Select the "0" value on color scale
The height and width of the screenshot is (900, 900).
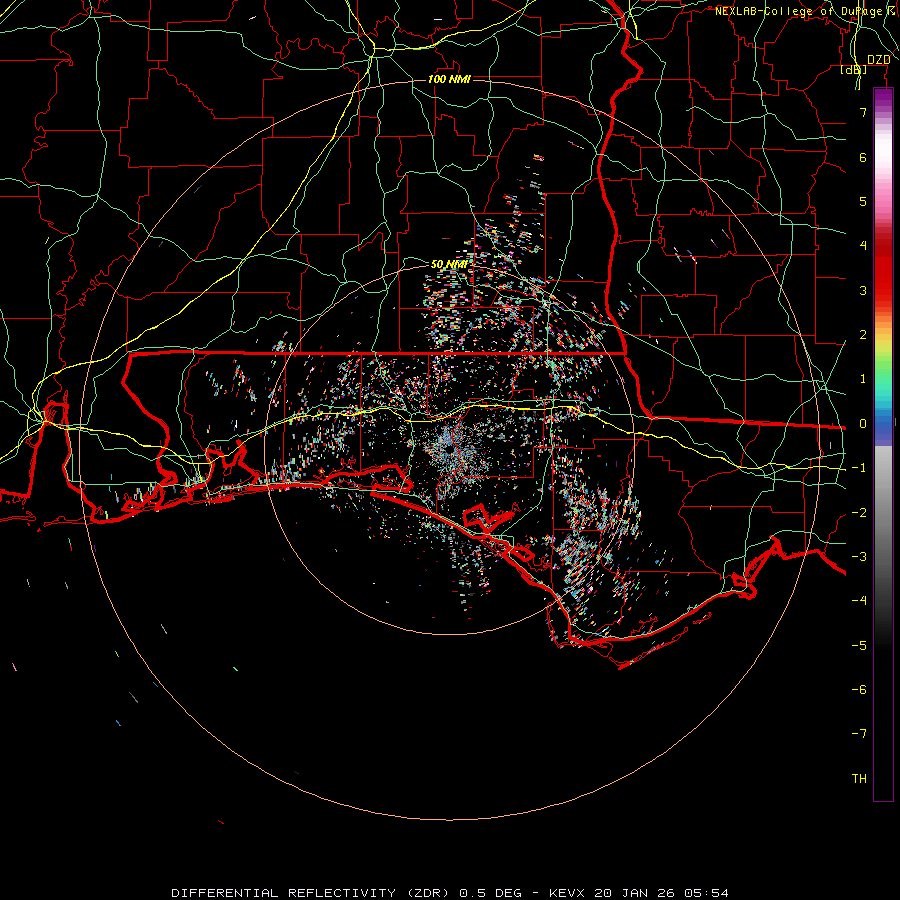(863, 424)
